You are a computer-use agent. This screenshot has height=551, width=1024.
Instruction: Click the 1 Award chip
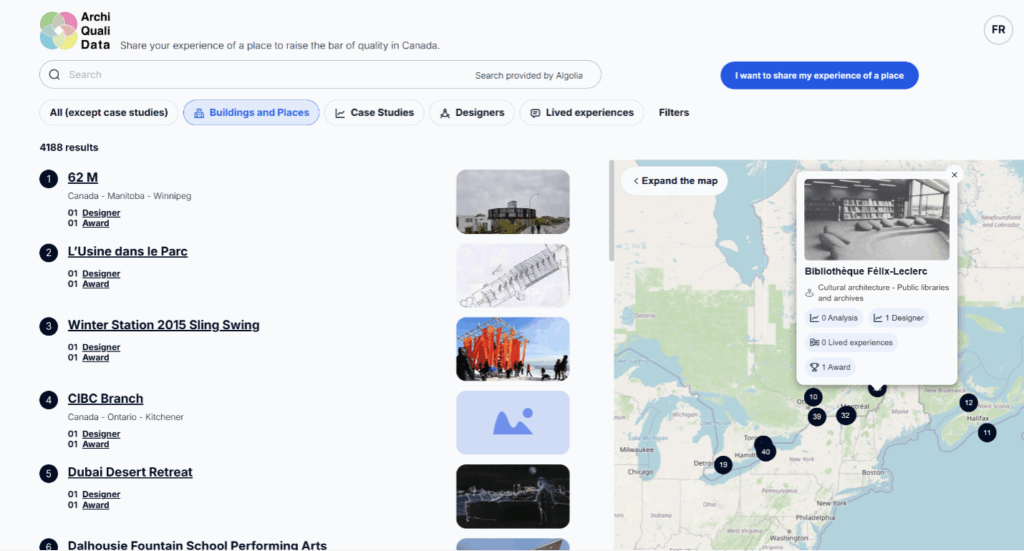[830, 367]
